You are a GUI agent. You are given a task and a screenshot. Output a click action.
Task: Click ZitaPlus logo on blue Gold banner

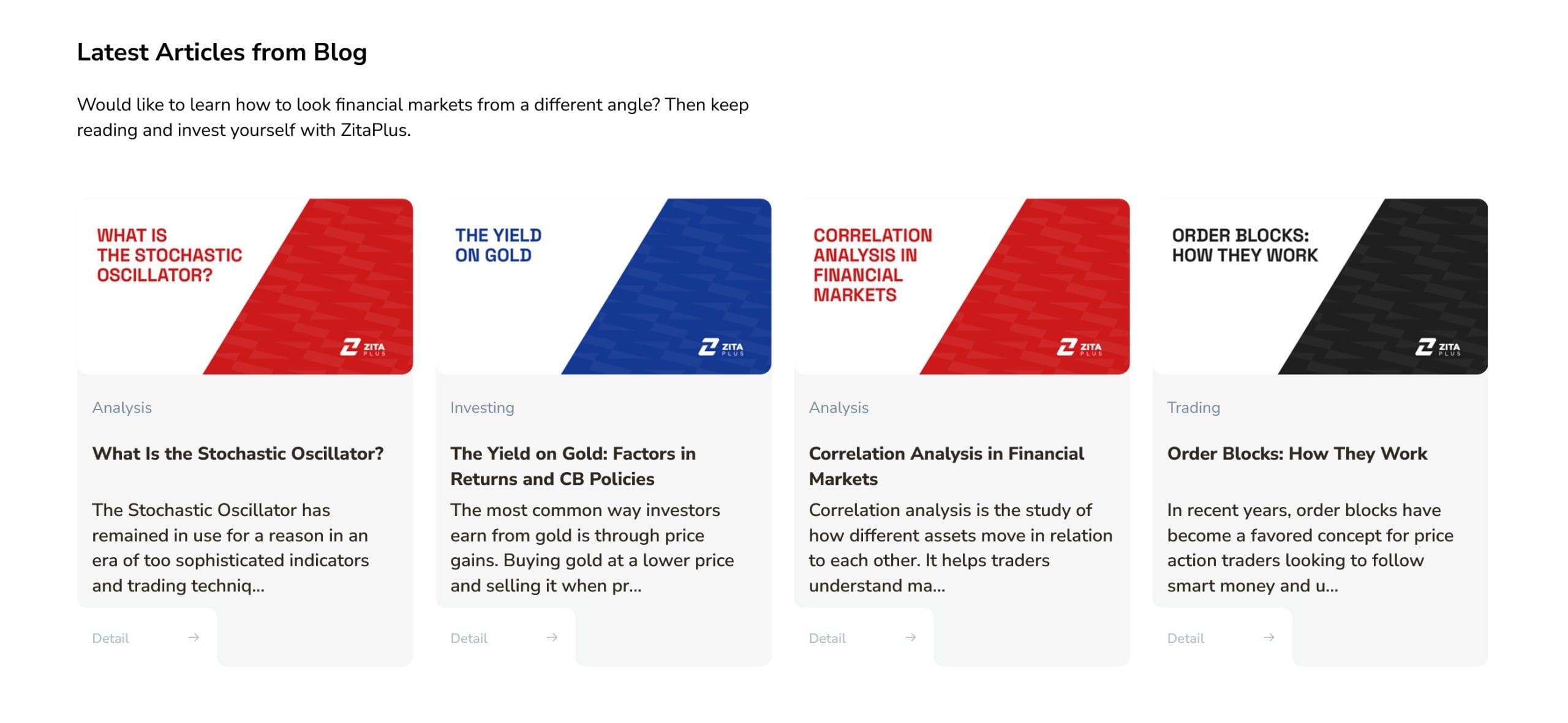tap(721, 347)
